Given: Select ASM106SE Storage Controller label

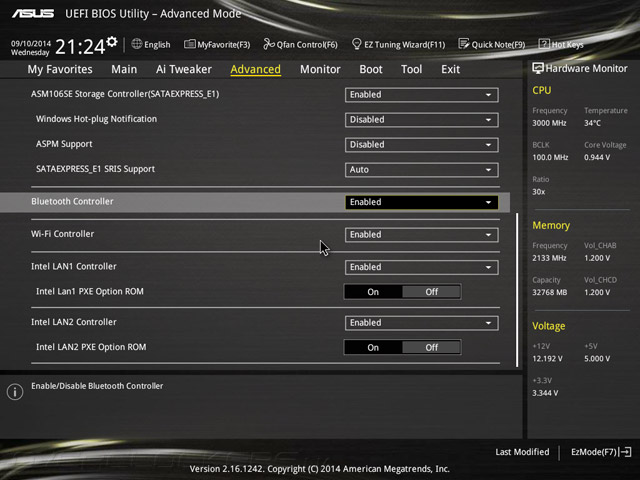Looking at the screenshot, I should click(x=125, y=94).
